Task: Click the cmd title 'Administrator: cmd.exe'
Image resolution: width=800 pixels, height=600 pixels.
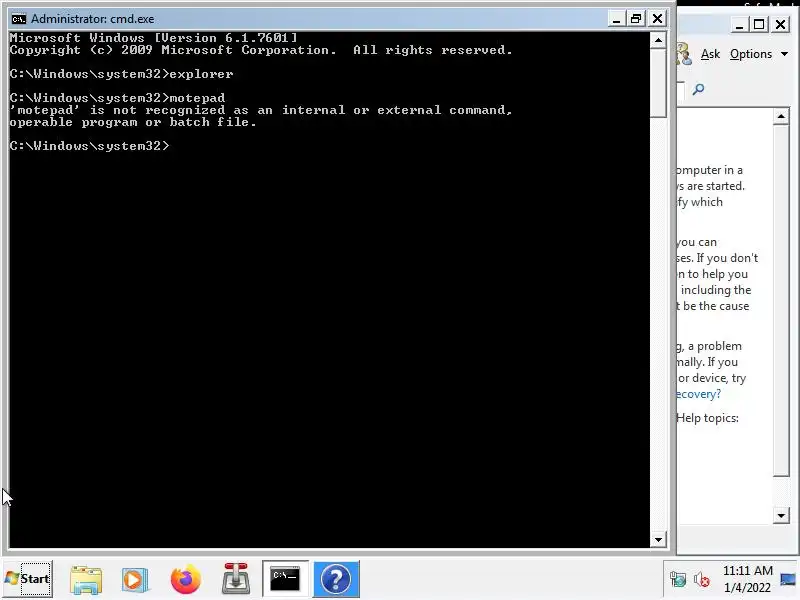Action: tap(92, 19)
